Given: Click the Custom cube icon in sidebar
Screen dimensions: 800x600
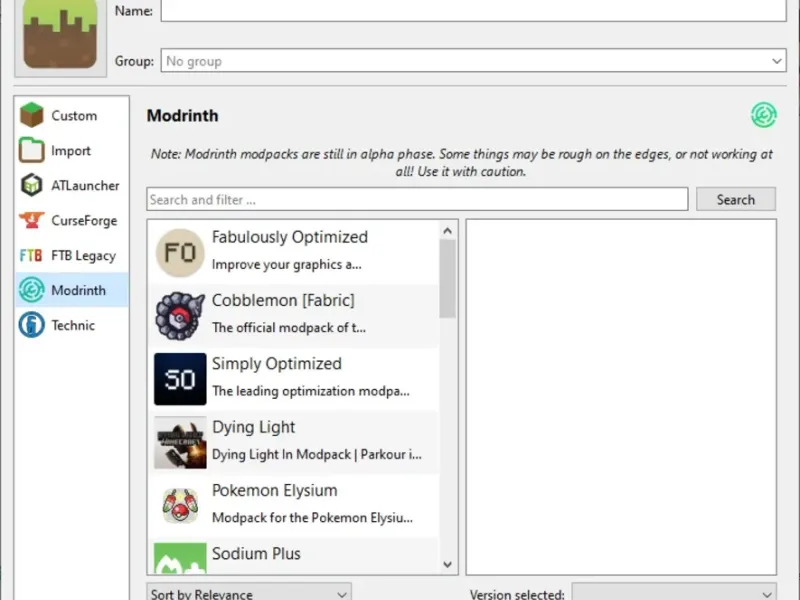Looking at the screenshot, I should coord(32,115).
